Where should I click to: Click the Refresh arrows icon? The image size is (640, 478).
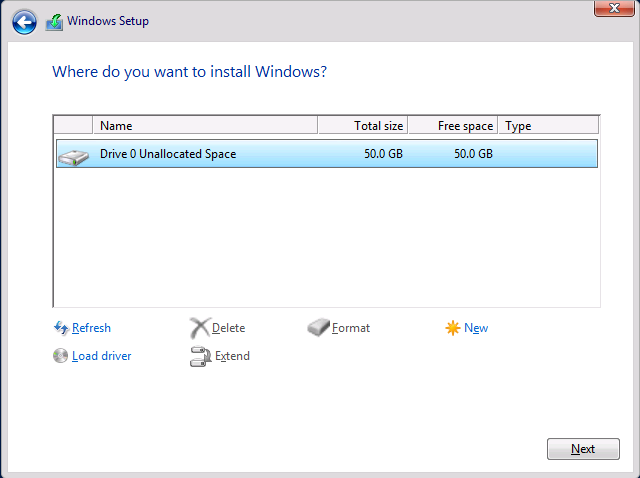click(x=61, y=328)
